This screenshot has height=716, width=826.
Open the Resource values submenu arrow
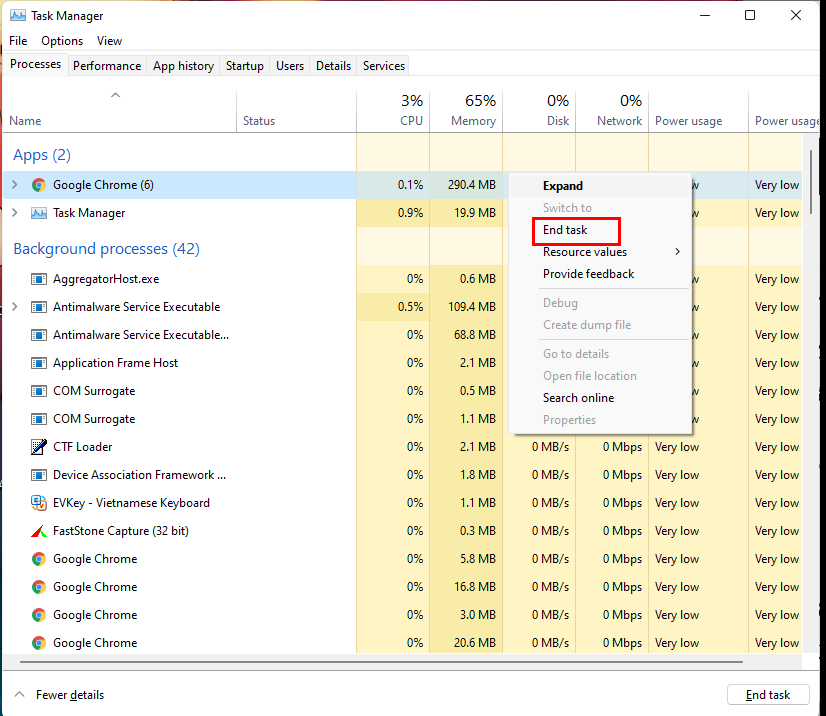pyautogui.click(x=677, y=252)
